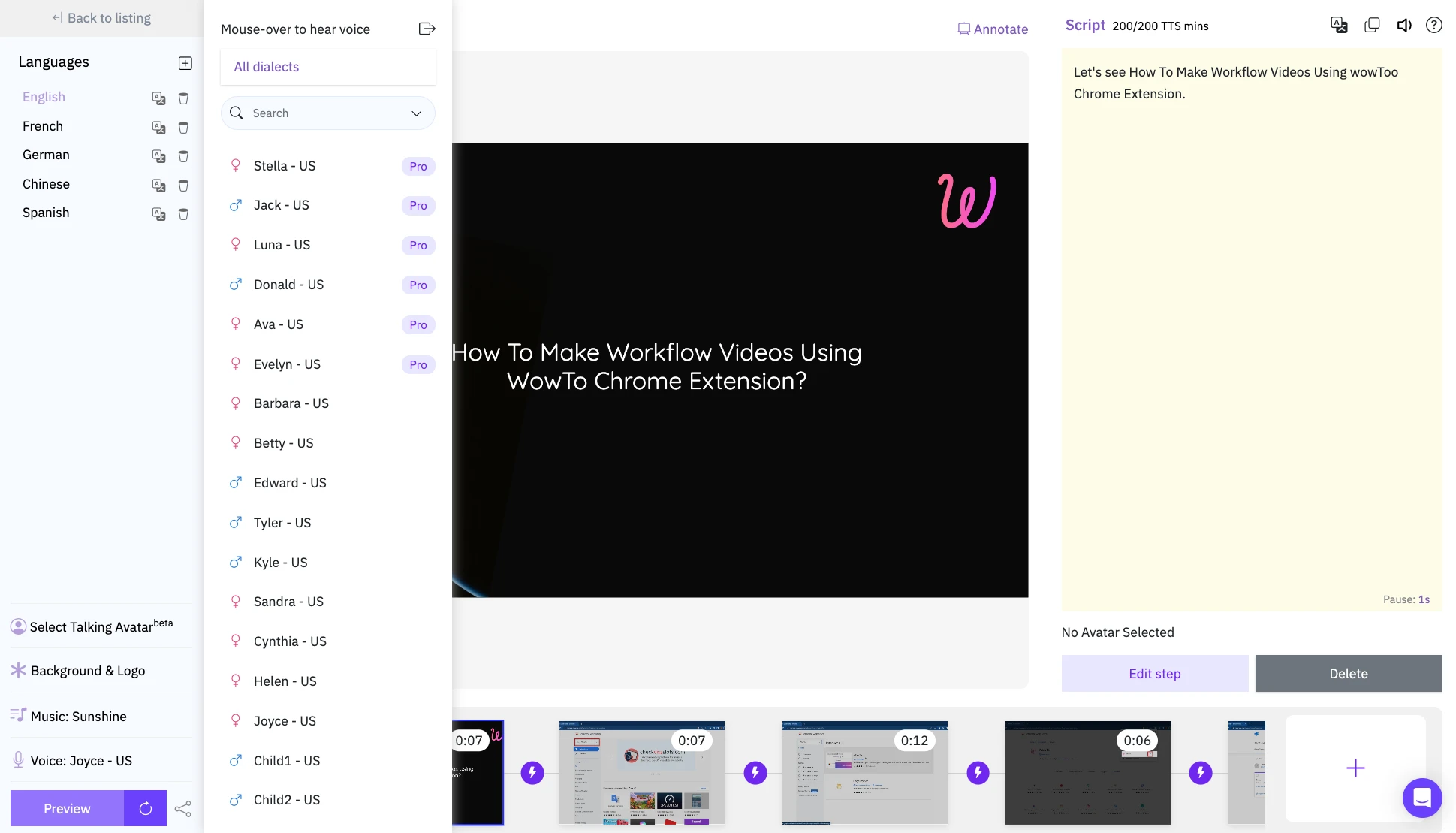Switch to Spanish language
1456x833 pixels.
pos(46,213)
